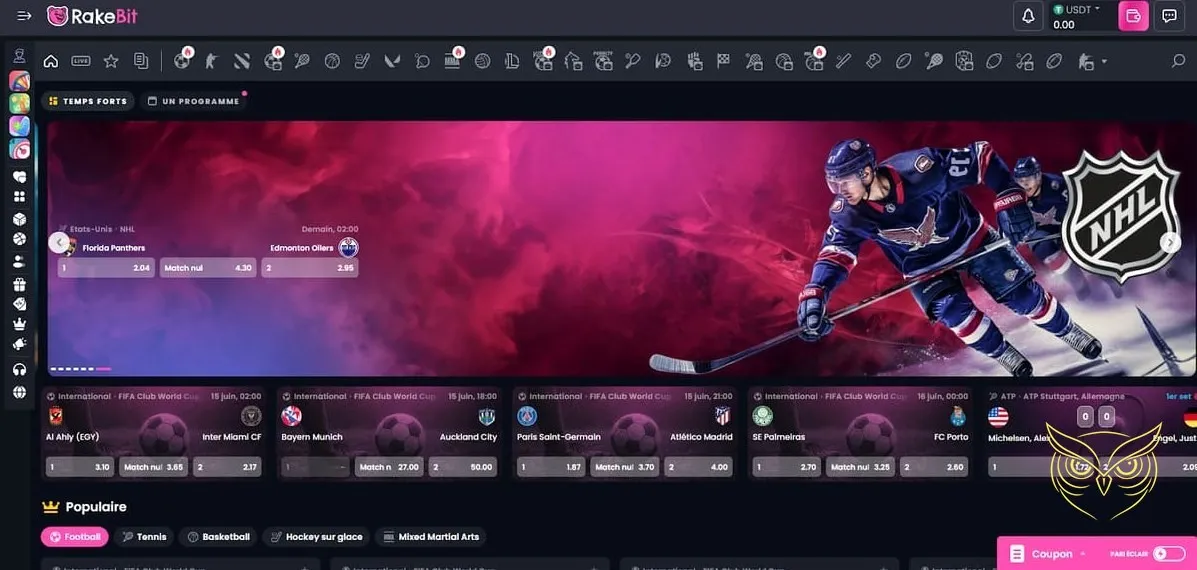Go to next banner slide arrow
The height and width of the screenshot is (570, 1197).
[1169, 242]
